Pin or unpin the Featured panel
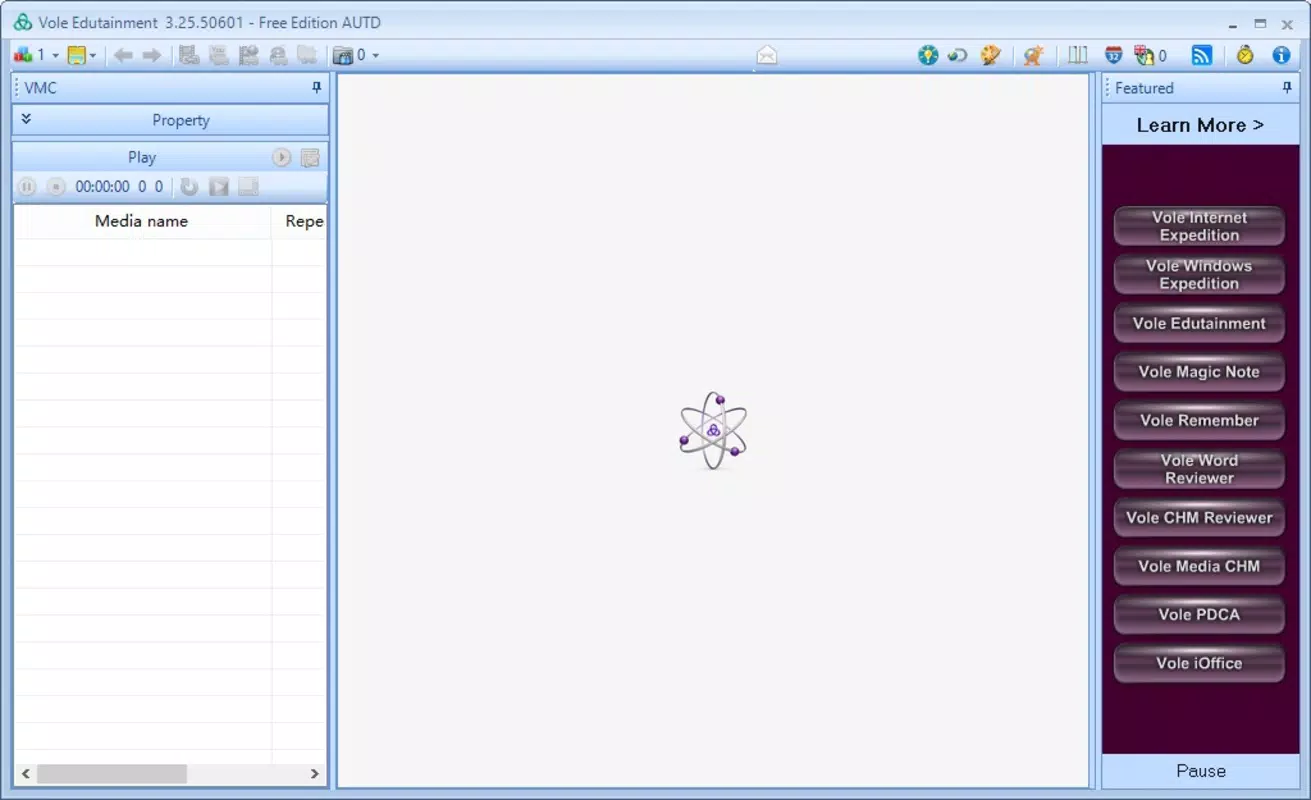Screen dimensions: 1311x800 click(1287, 88)
